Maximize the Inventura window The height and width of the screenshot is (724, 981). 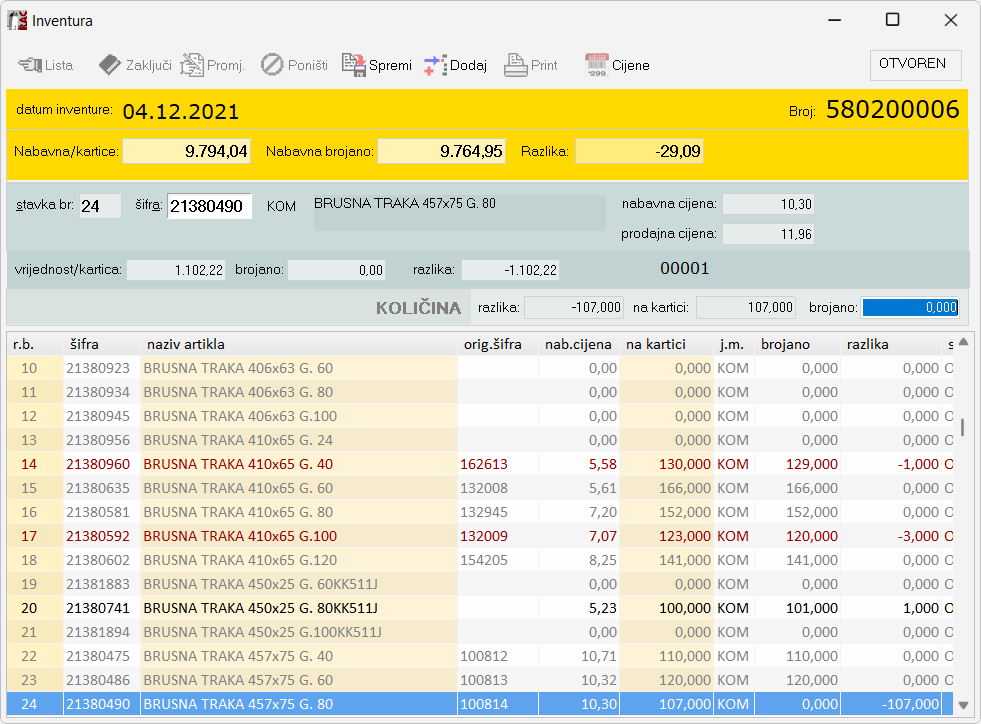pyautogui.click(x=893, y=20)
